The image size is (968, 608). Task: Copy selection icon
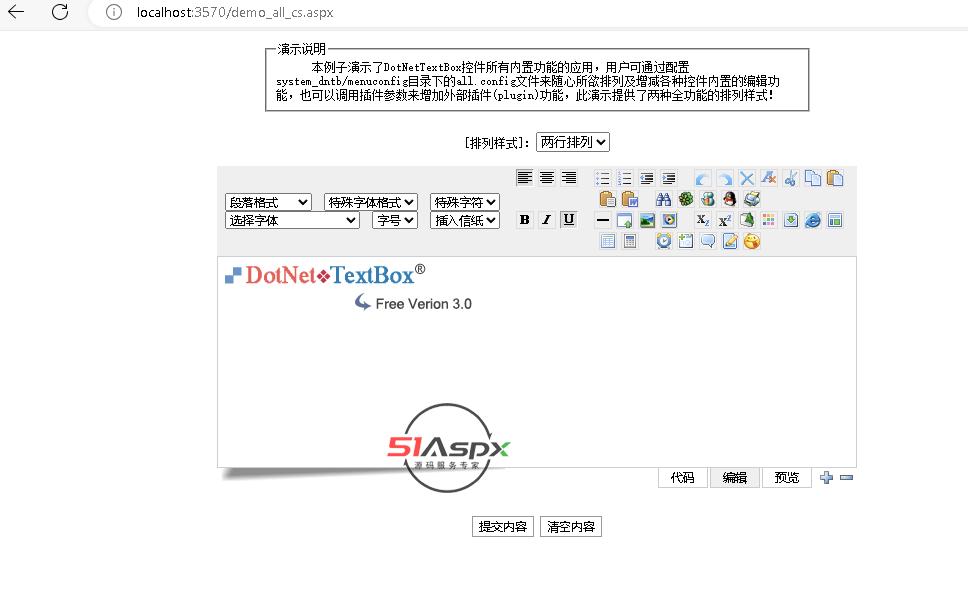click(x=813, y=178)
